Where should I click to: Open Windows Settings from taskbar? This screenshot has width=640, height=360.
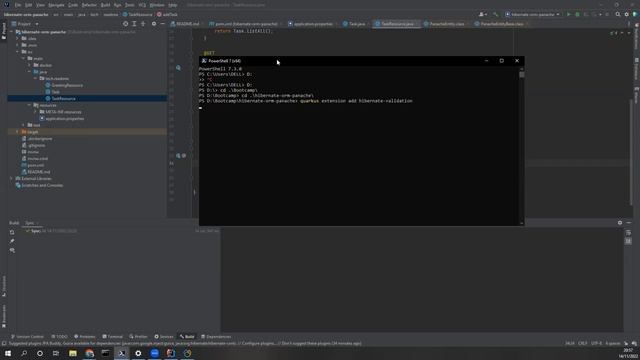pos(138,353)
